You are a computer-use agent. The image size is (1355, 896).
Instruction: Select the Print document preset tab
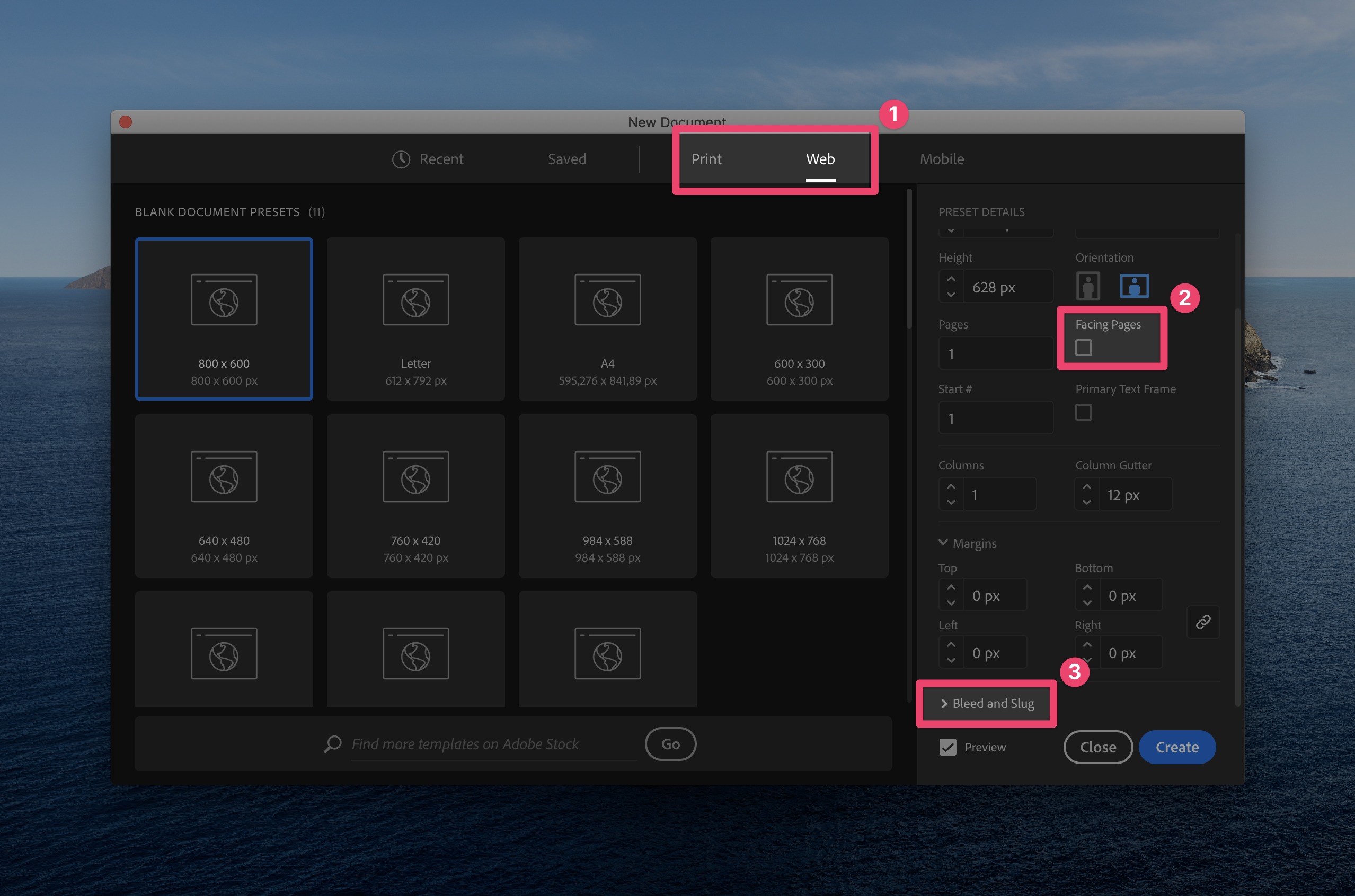[706, 158]
